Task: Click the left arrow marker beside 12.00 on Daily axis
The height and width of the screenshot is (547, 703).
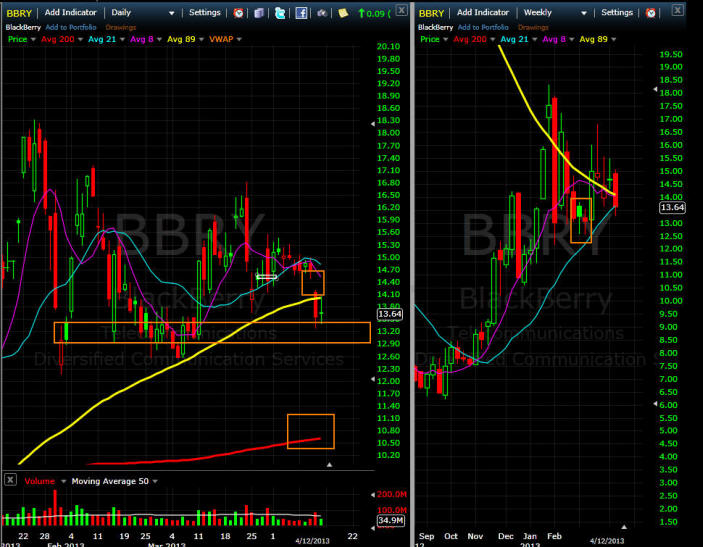Action: point(373,379)
